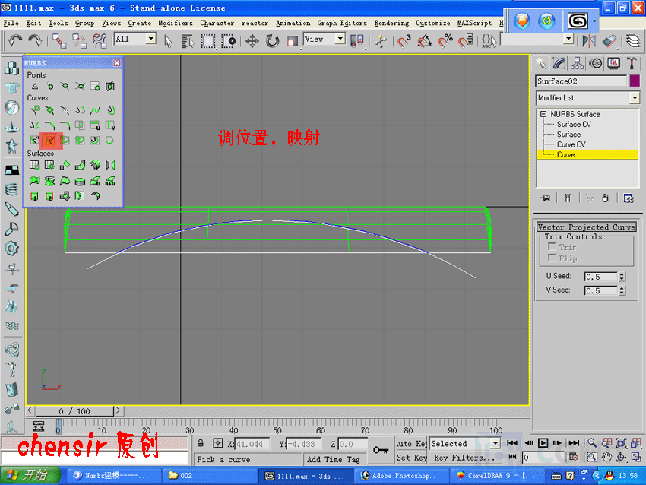Click Mirror Selected Objects icon
The height and width of the screenshot is (485, 646).
tap(589, 41)
